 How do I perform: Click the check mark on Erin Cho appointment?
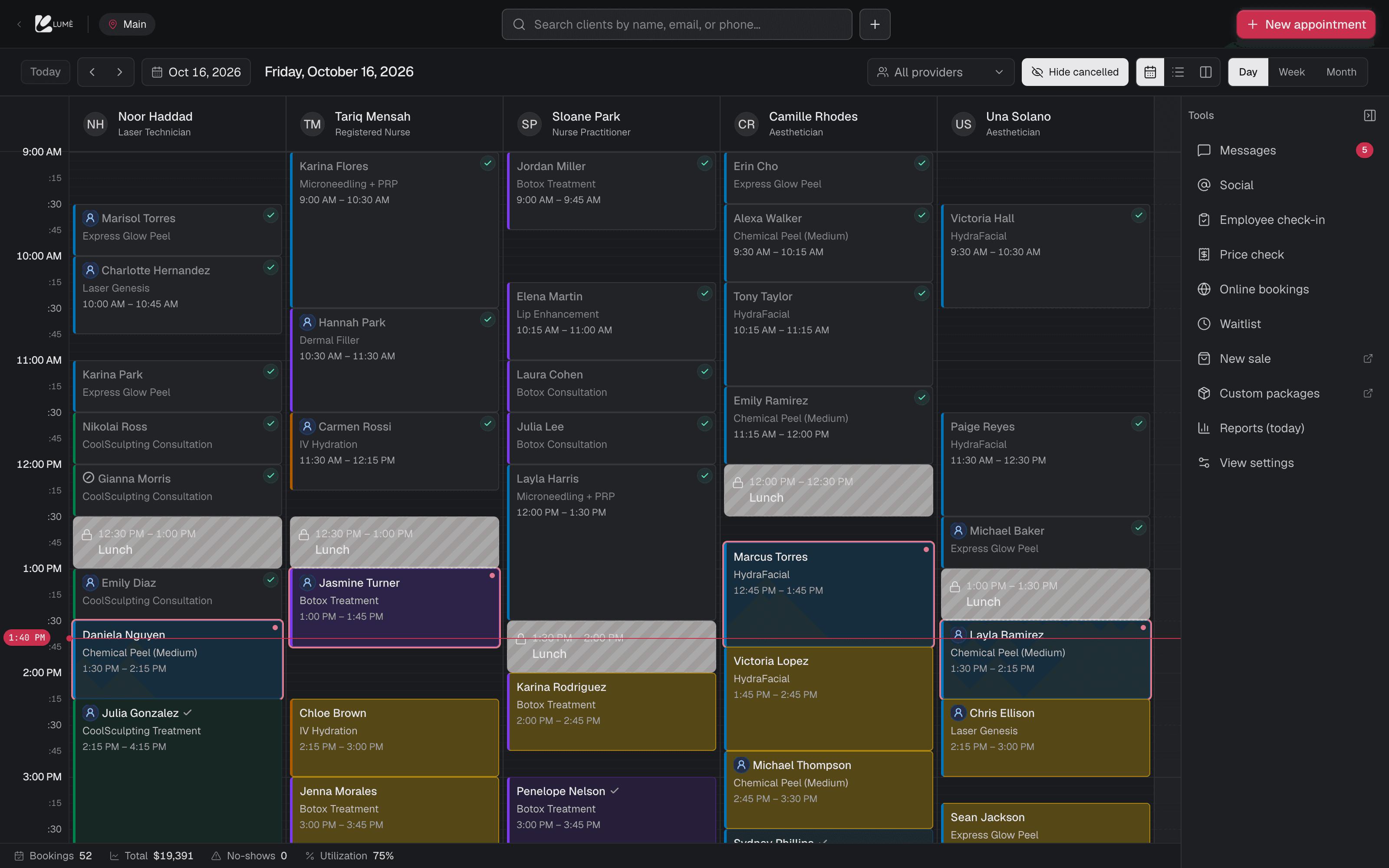921,164
